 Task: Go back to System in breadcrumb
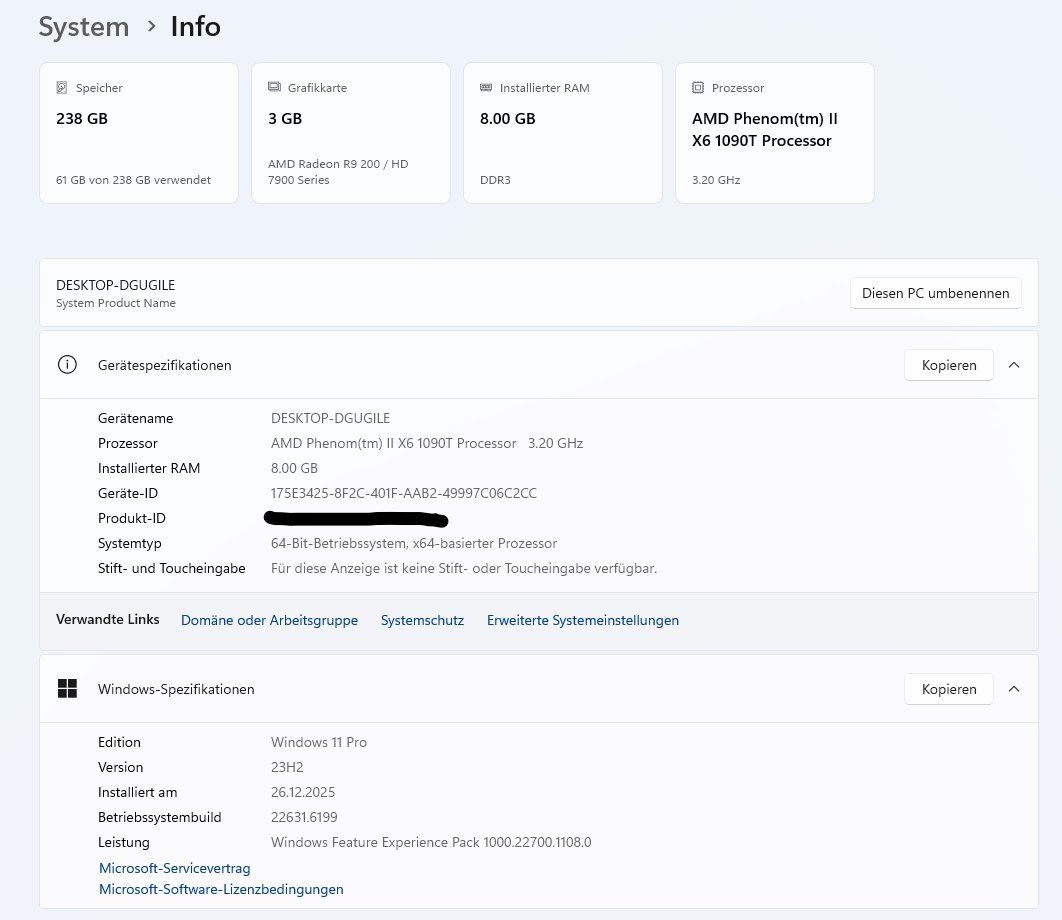[83, 27]
